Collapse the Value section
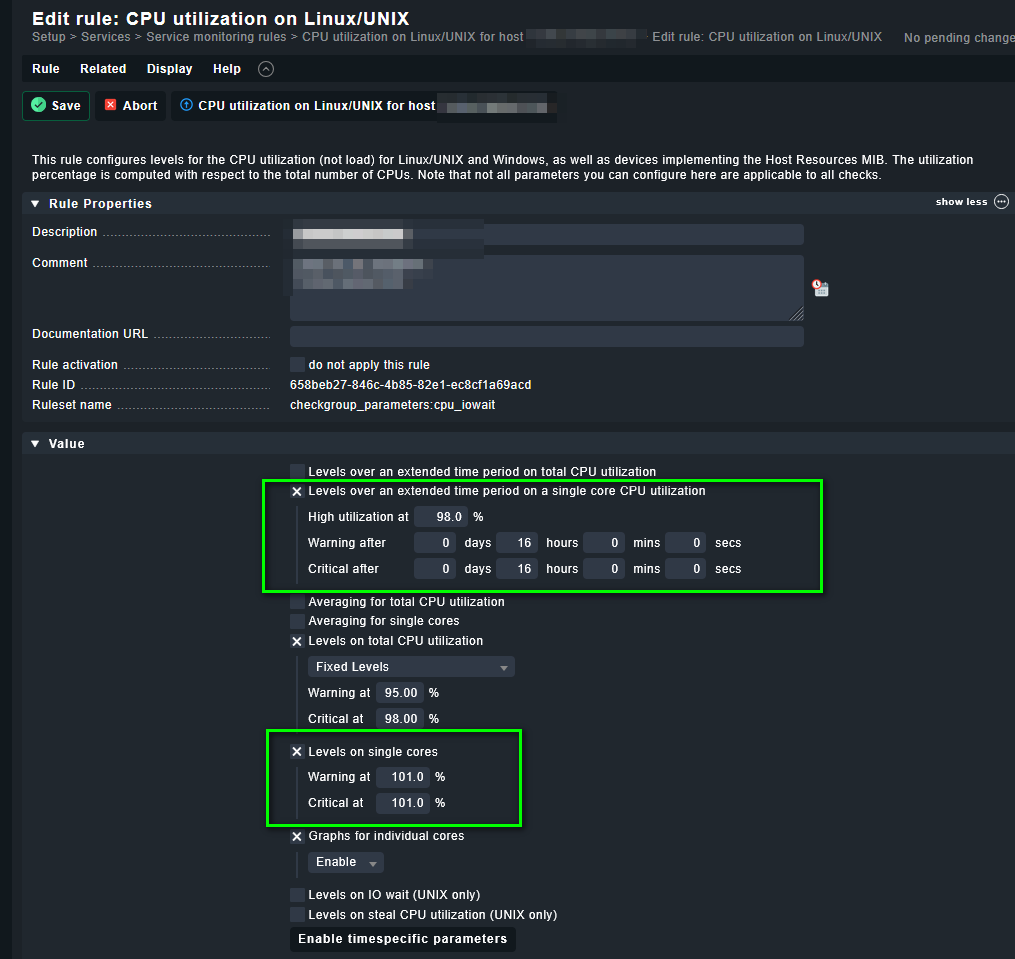The height and width of the screenshot is (959, 1015). point(36,444)
